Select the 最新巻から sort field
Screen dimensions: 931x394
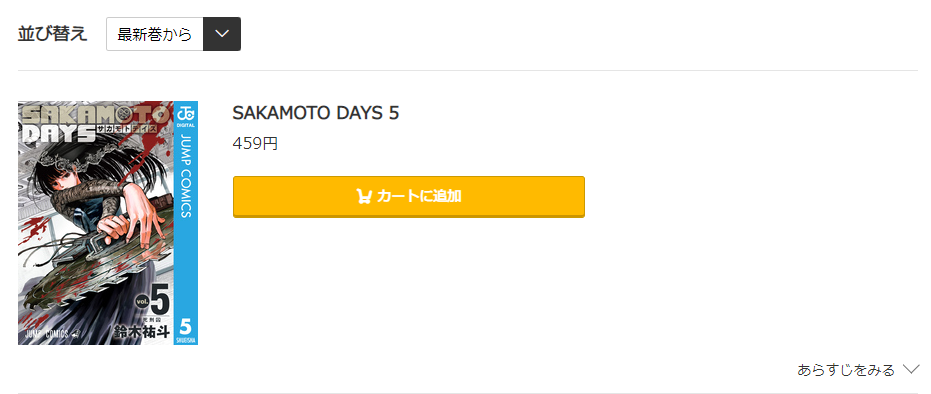tap(155, 34)
